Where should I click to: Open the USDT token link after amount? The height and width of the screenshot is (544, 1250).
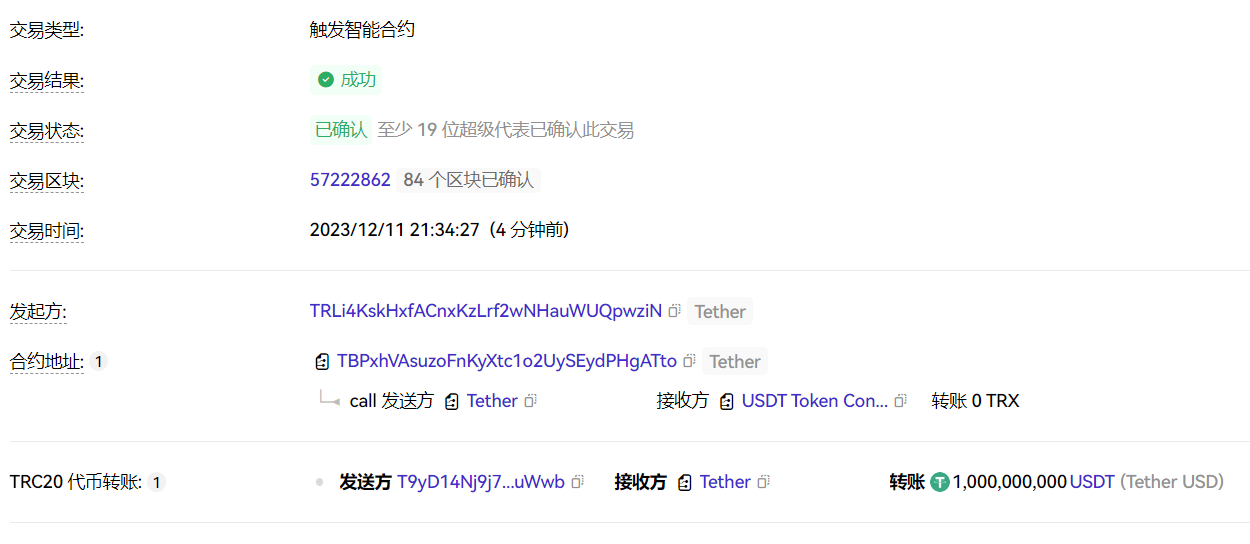(1092, 482)
